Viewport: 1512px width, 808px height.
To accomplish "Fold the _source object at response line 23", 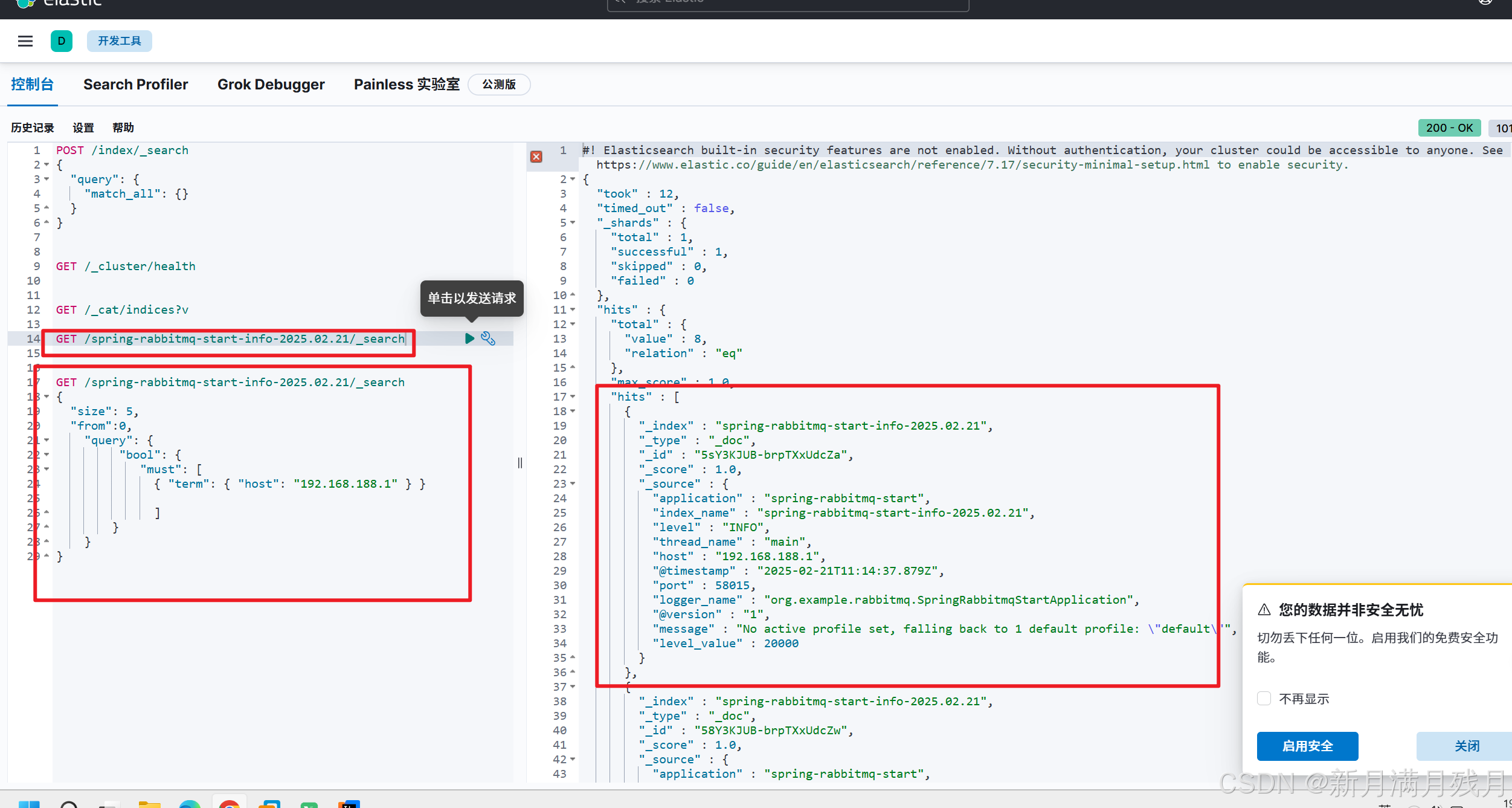I will [573, 484].
